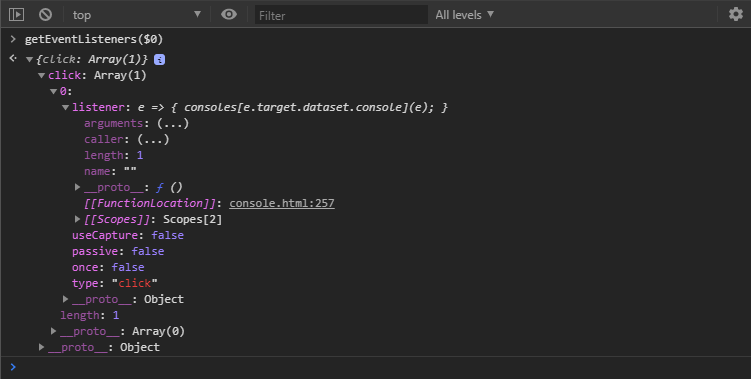This screenshot has width=751, height=379.
Task: Collapse the root {click: Array(1)} object
Action: point(30,60)
